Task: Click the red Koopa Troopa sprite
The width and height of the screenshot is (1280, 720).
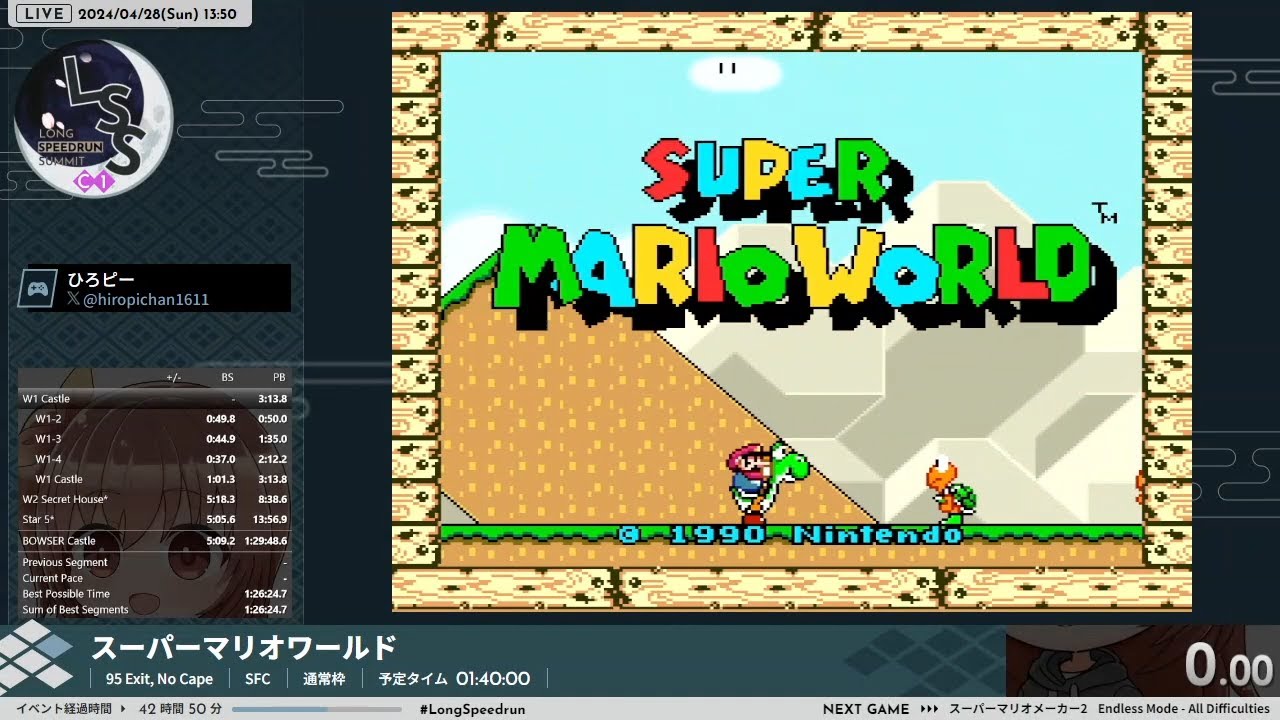Action: (950, 490)
